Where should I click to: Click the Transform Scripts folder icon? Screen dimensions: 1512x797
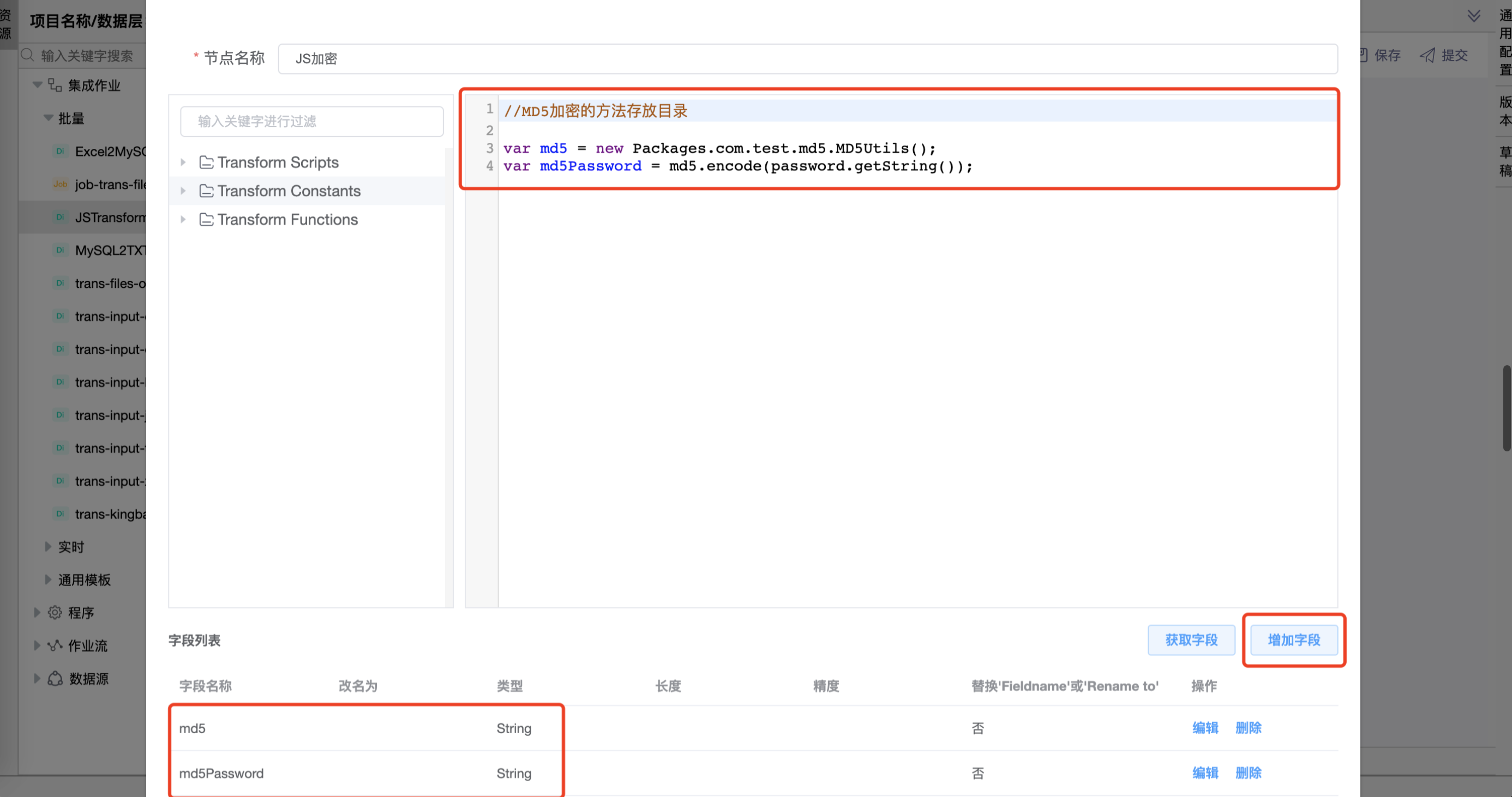click(206, 162)
